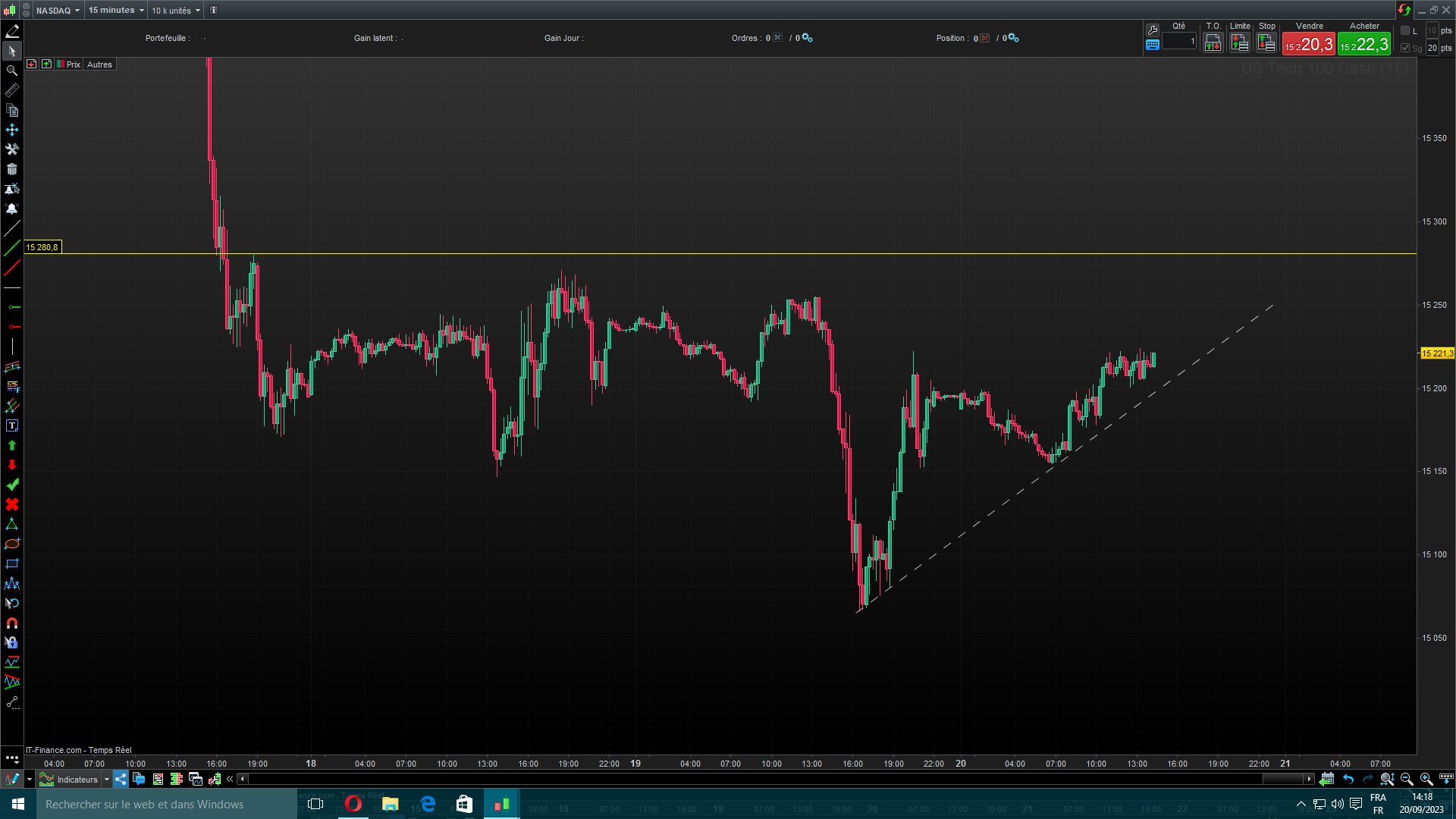Expand the drawing mode dropdown arrow
The image size is (1456, 819).
(x=30, y=779)
